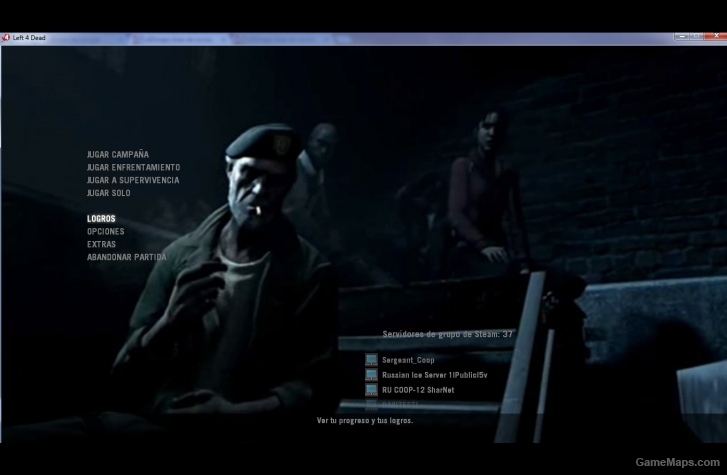Click the Sergeant_Coop server icon
This screenshot has width=727, height=475.
pos(371,359)
